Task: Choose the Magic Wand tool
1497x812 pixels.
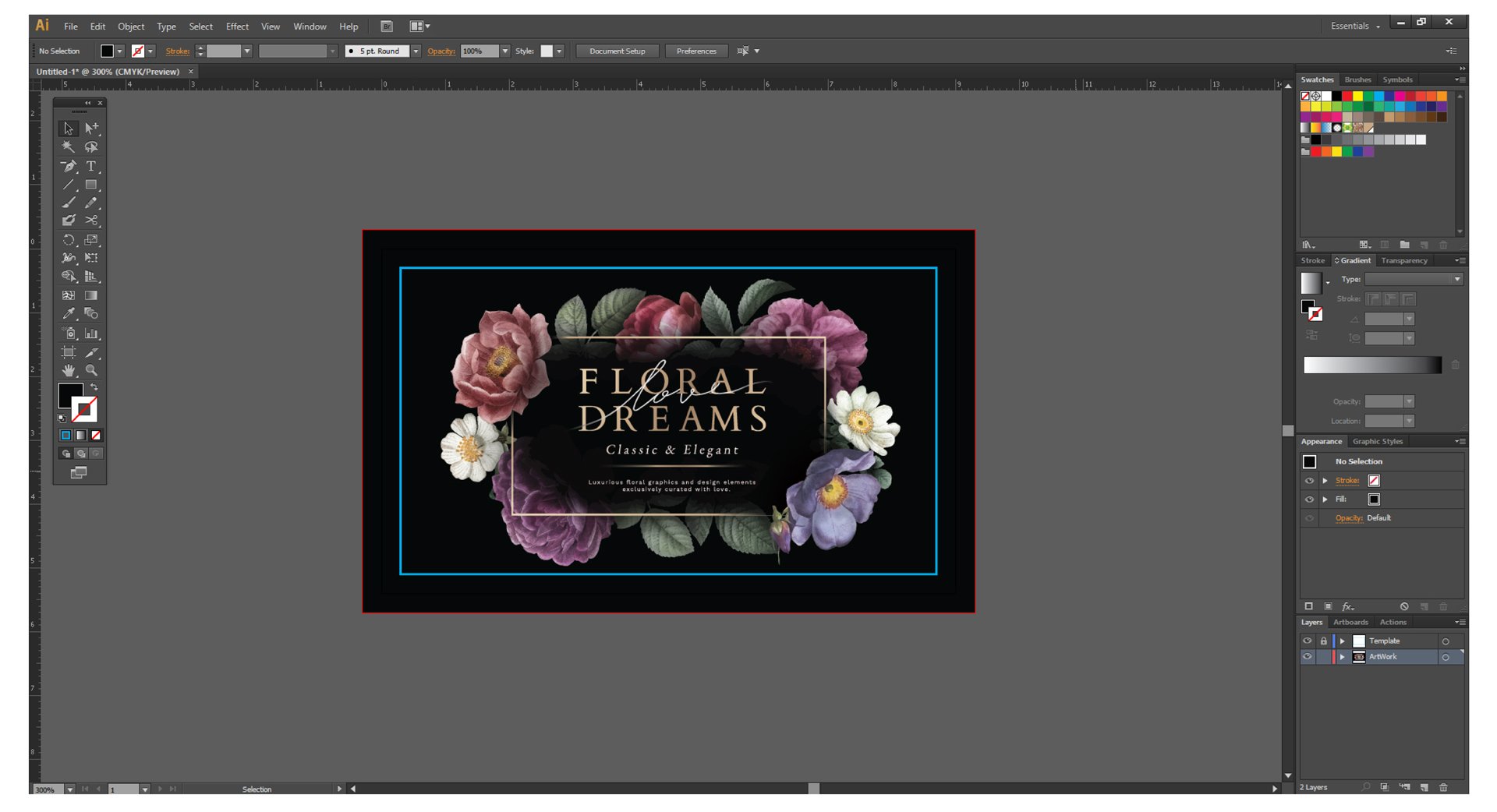Action: pyautogui.click(x=69, y=147)
